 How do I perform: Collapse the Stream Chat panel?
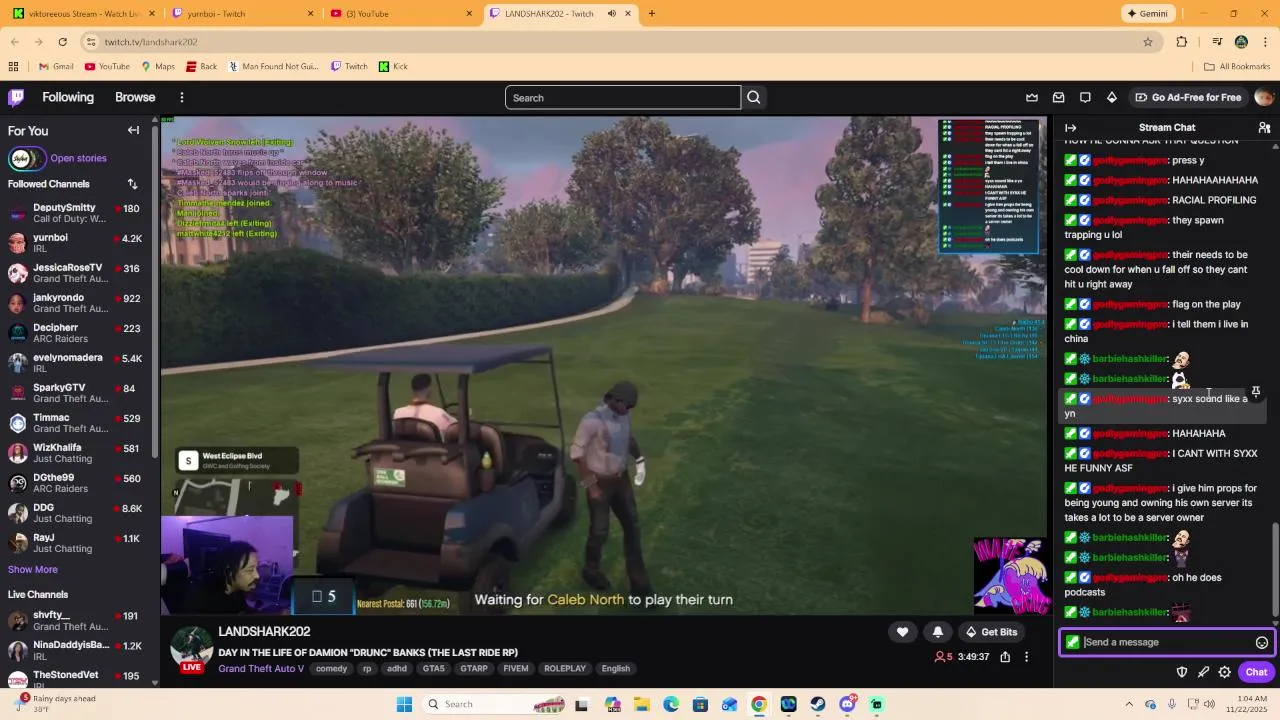click(x=1070, y=128)
